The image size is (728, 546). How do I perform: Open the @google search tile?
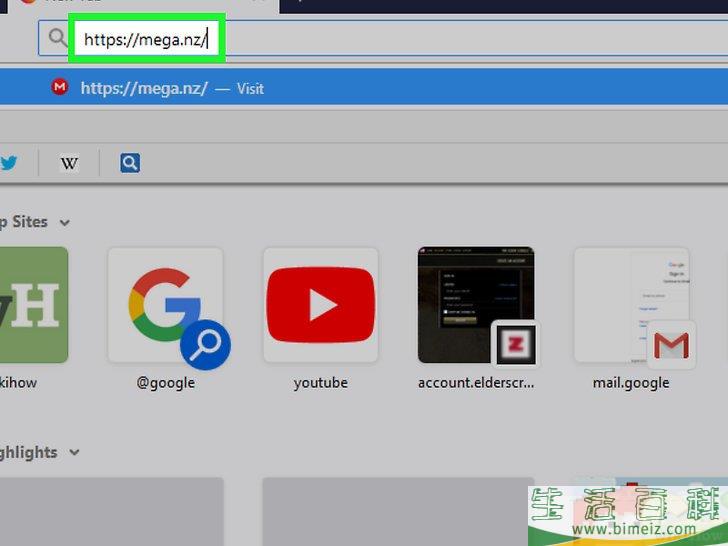(165, 305)
